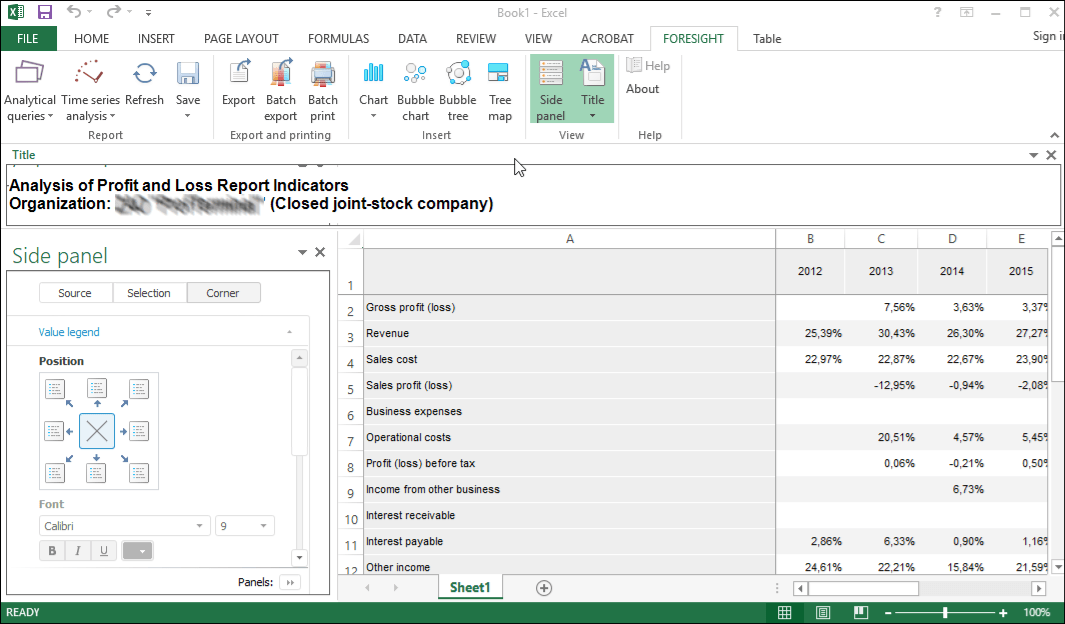The height and width of the screenshot is (624, 1065).
Task: Click the Batch export icon
Action: pyautogui.click(x=281, y=74)
